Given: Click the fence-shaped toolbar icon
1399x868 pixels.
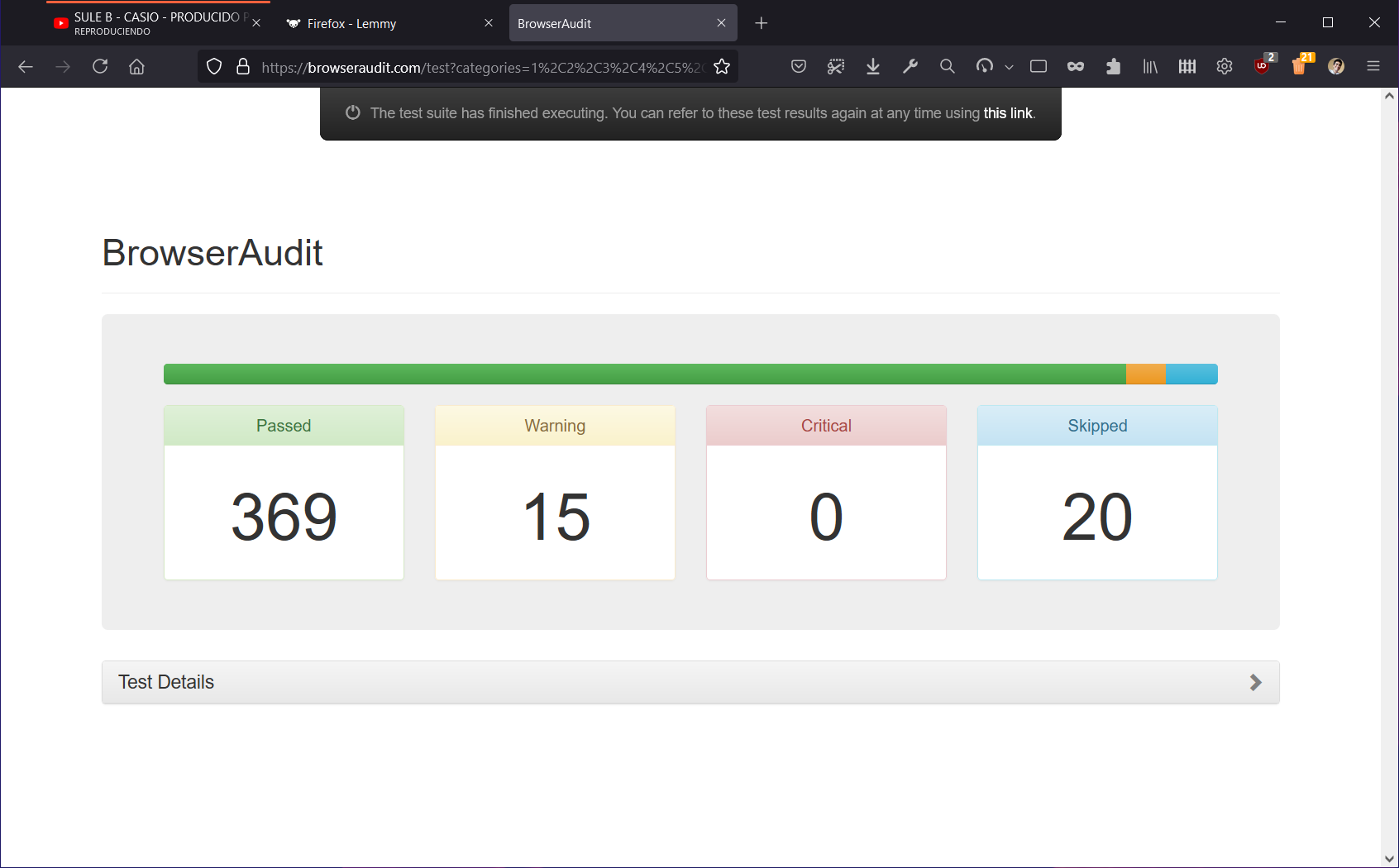Looking at the screenshot, I should [x=1187, y=67].
